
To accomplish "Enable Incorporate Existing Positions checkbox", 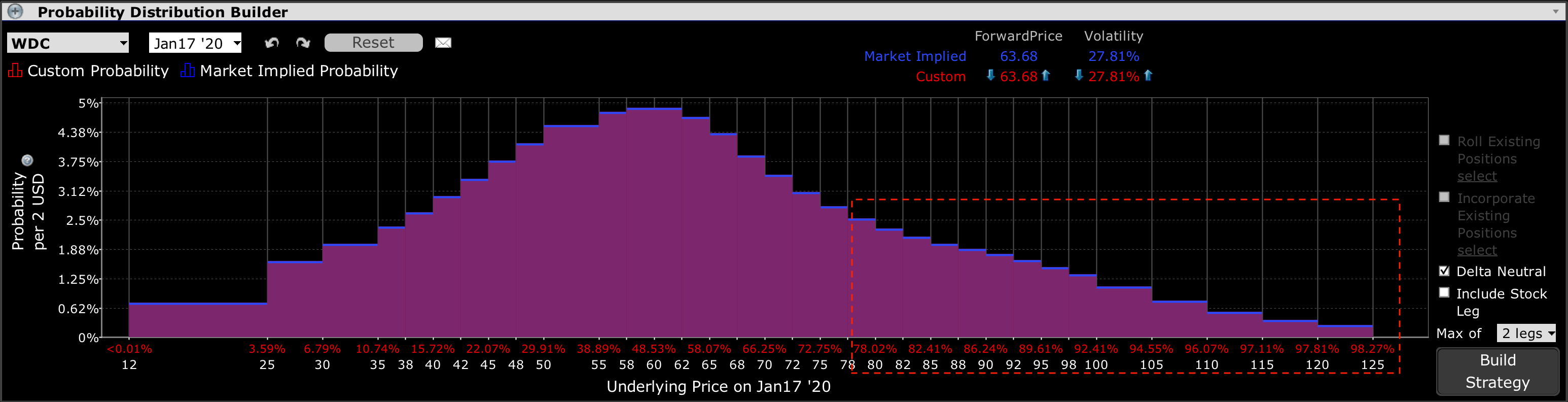I will [1444, 197].
